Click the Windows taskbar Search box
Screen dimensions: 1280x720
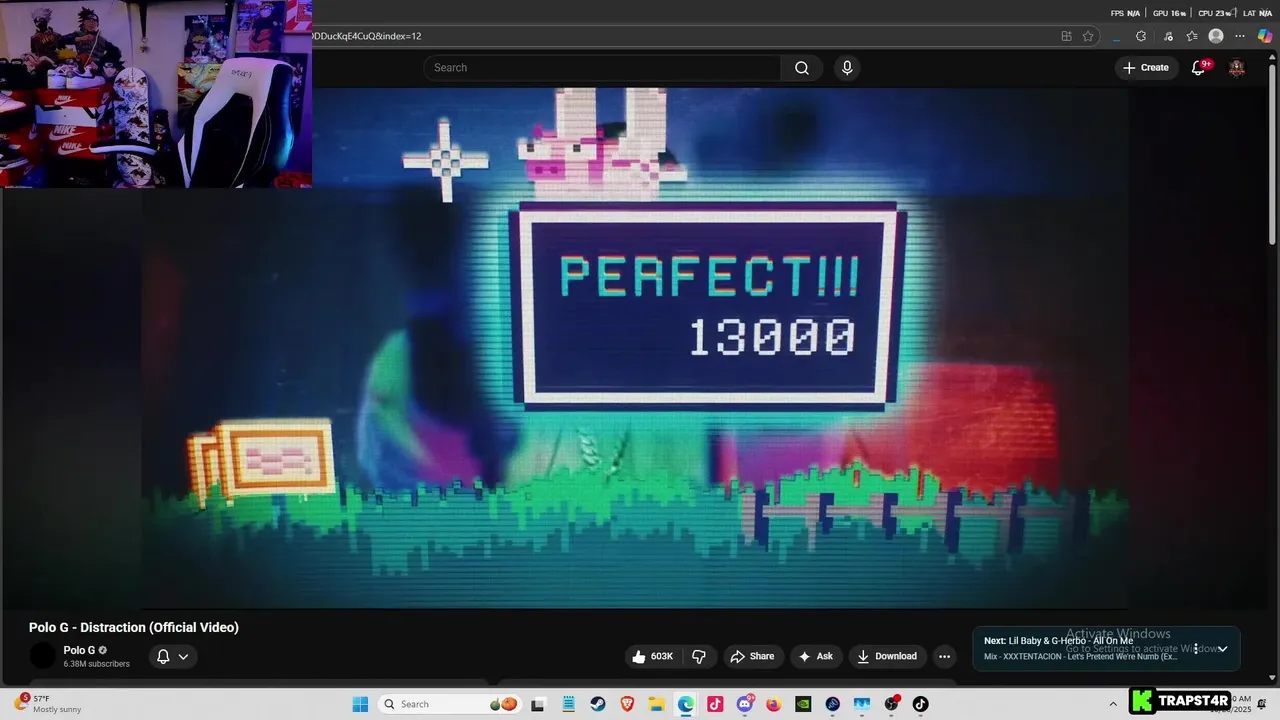[449, 704]
